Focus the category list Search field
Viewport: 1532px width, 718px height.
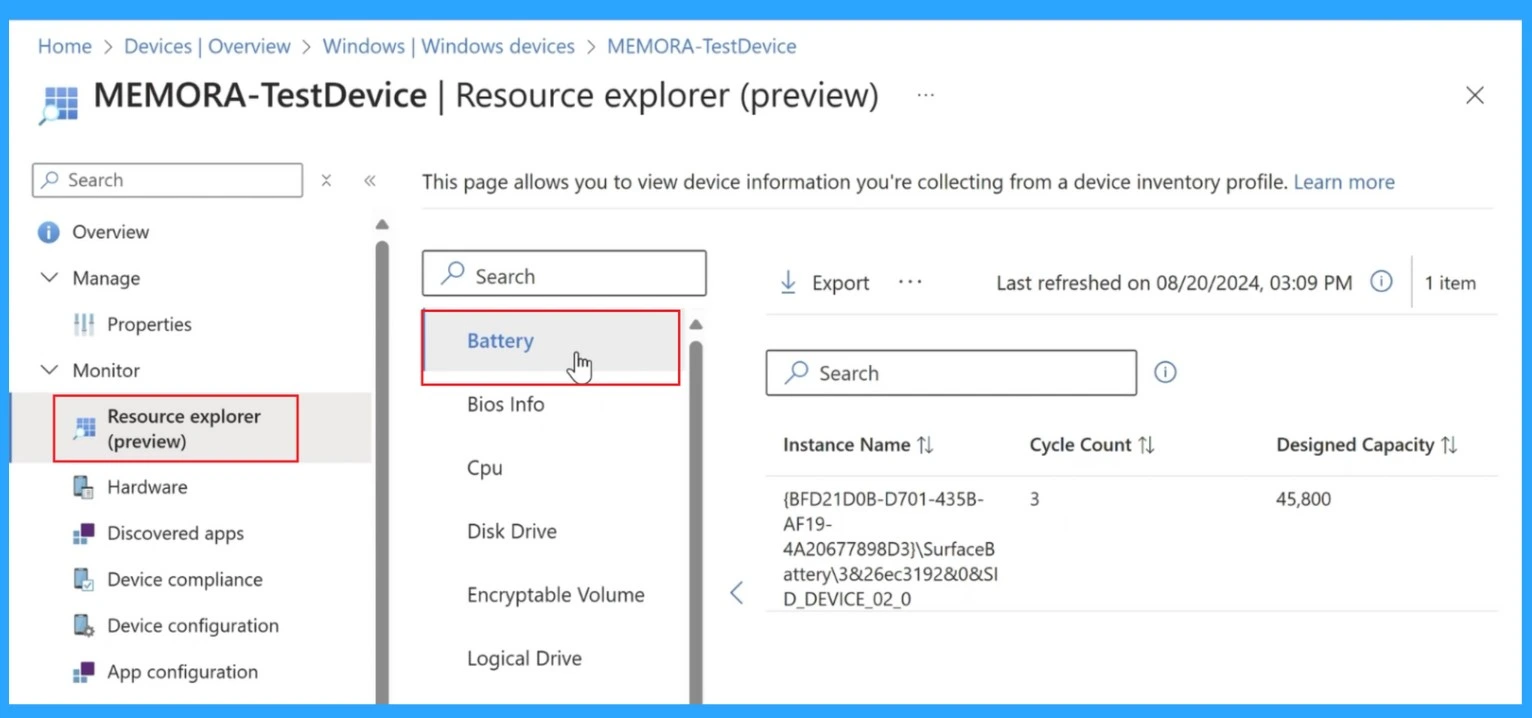(564, 273)
